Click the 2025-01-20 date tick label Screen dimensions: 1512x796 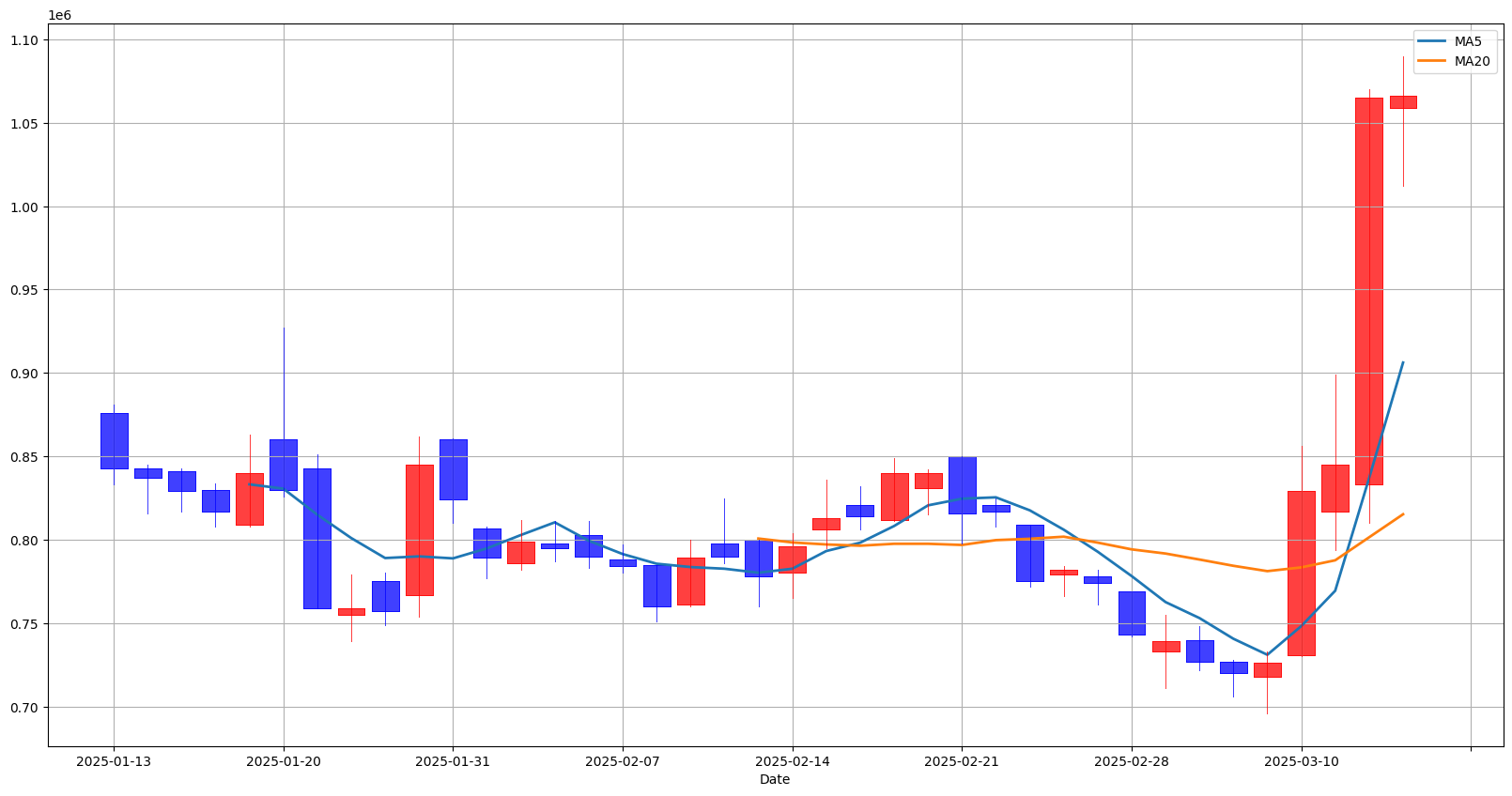click(284, 761)
